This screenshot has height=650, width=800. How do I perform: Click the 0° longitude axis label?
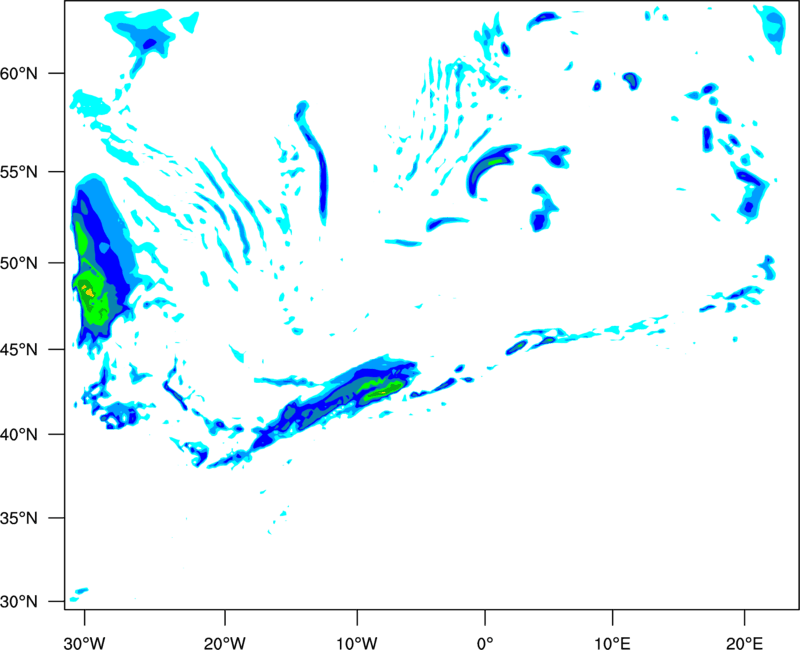[485, 643]
